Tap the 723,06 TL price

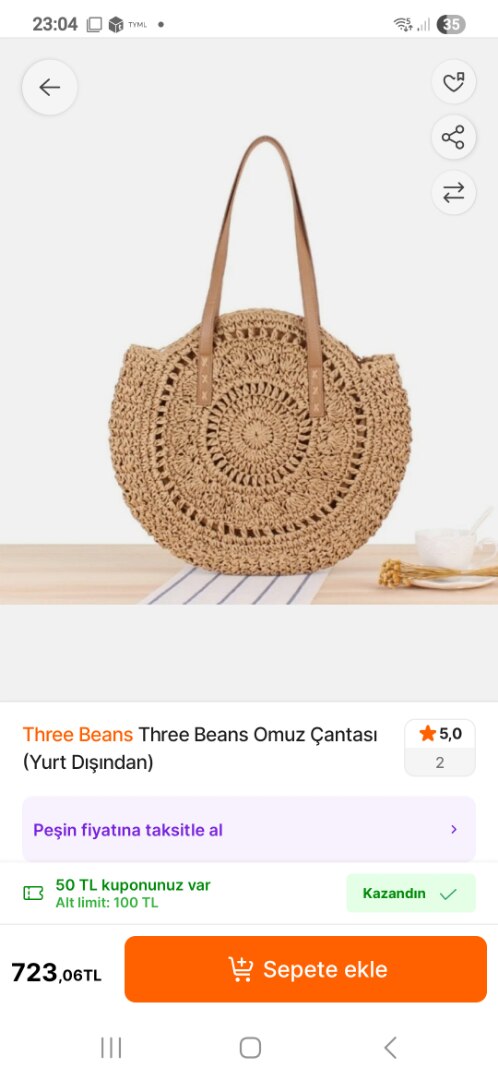coord(56,973)
